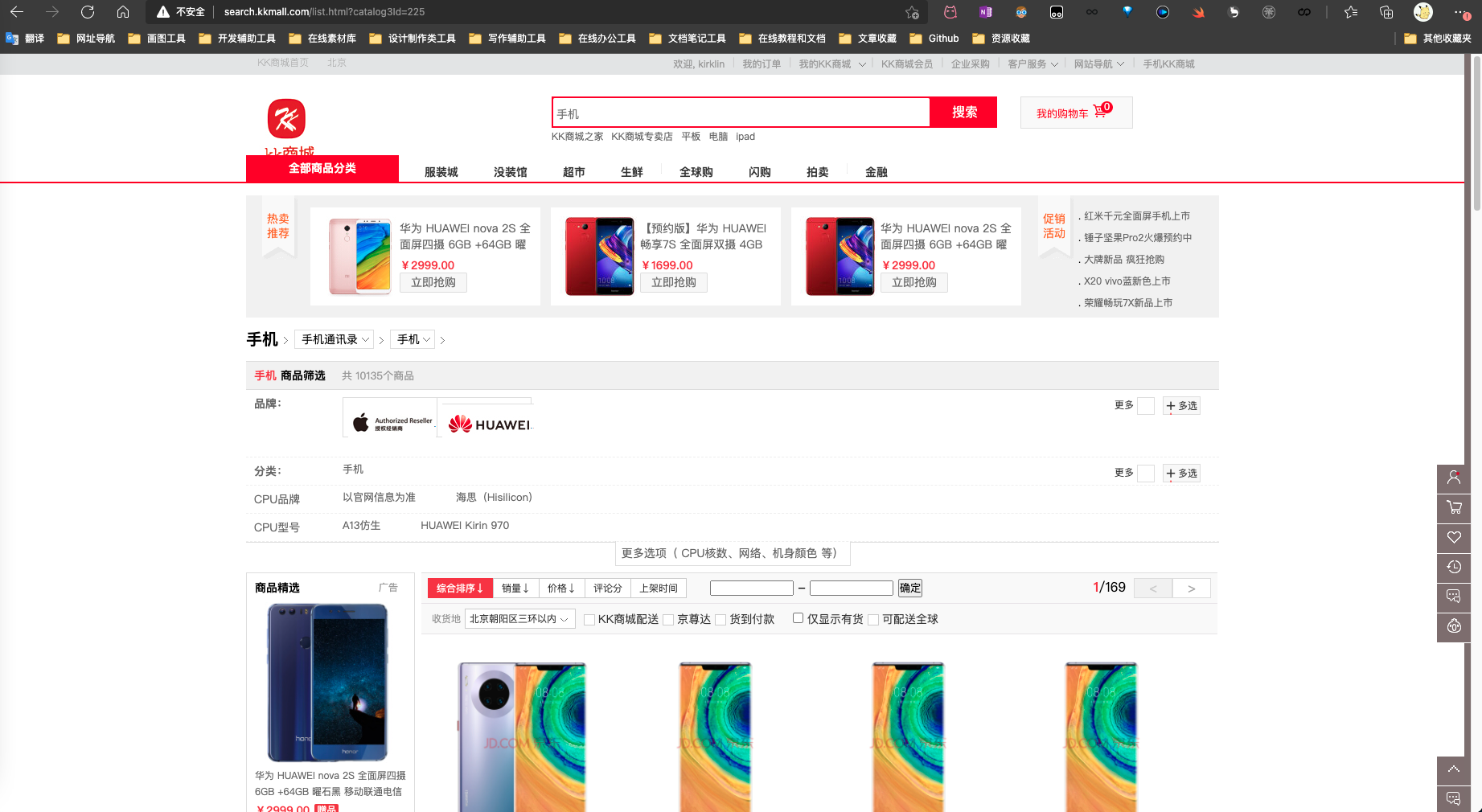Select the Apple Authorized Reseller brand
This screenshot has height=812, width=1482.
(390, 418)
